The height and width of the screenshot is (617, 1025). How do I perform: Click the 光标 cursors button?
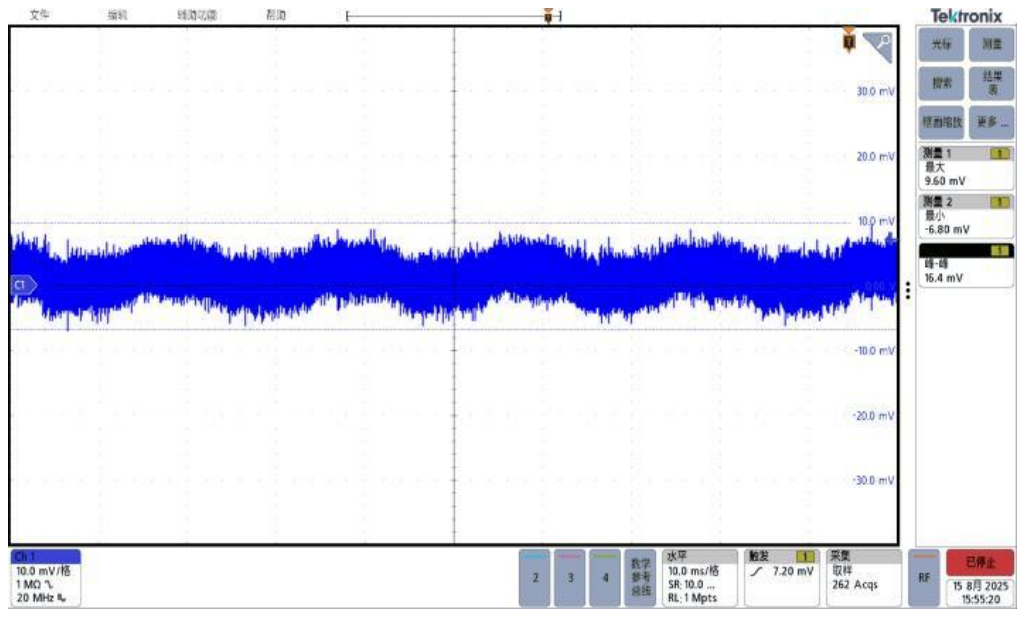(x=941, y=44)
